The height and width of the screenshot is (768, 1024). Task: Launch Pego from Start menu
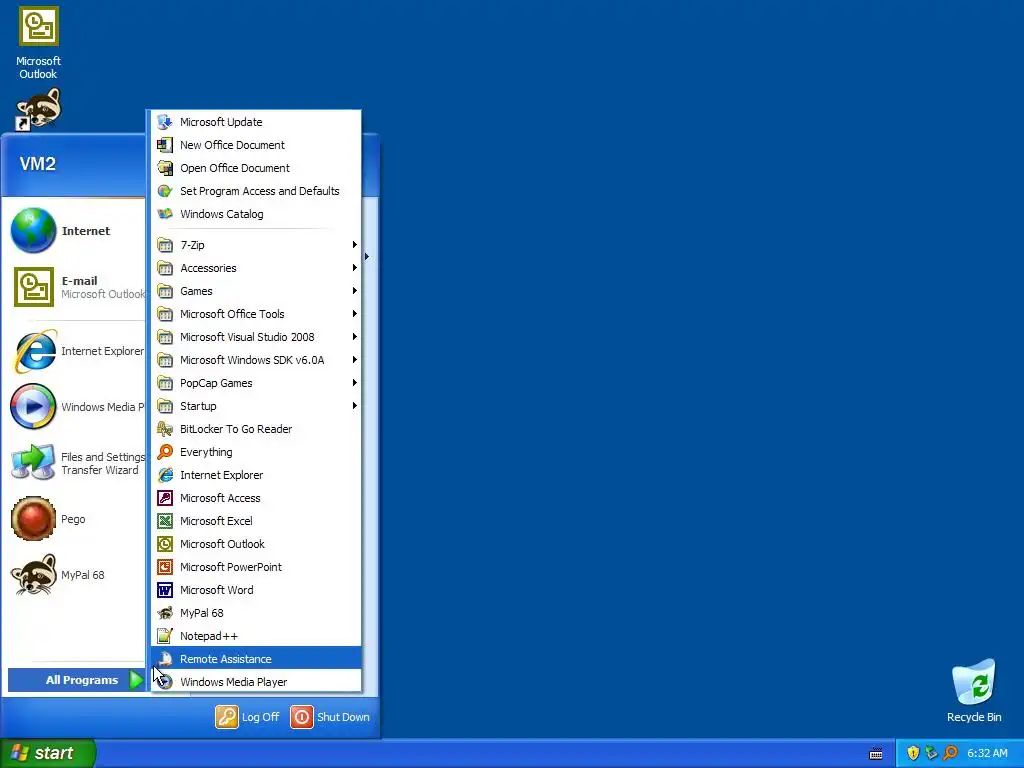click(x=76, y=519)
